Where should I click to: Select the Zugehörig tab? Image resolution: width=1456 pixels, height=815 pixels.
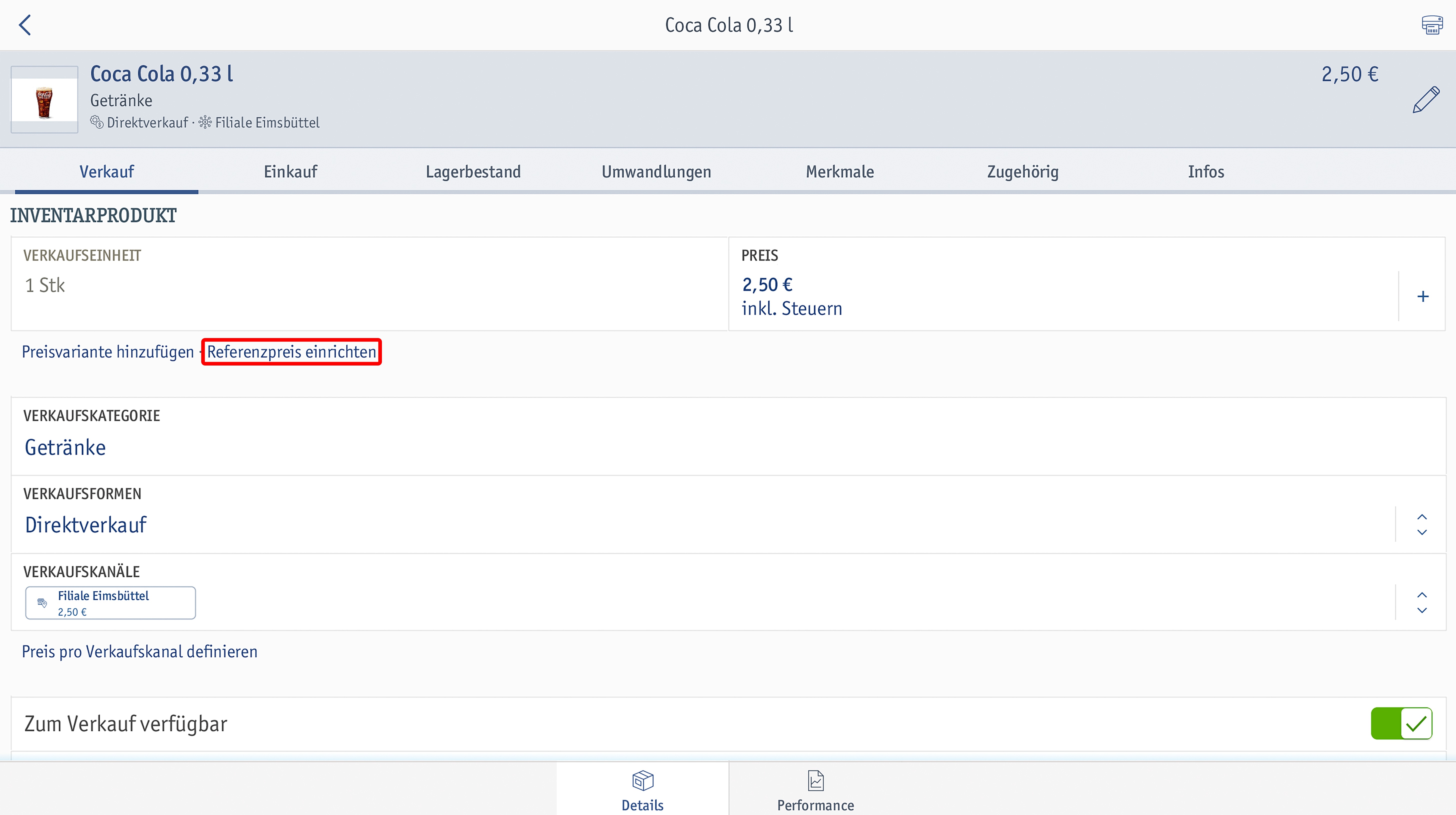[x=1023, y=172]
